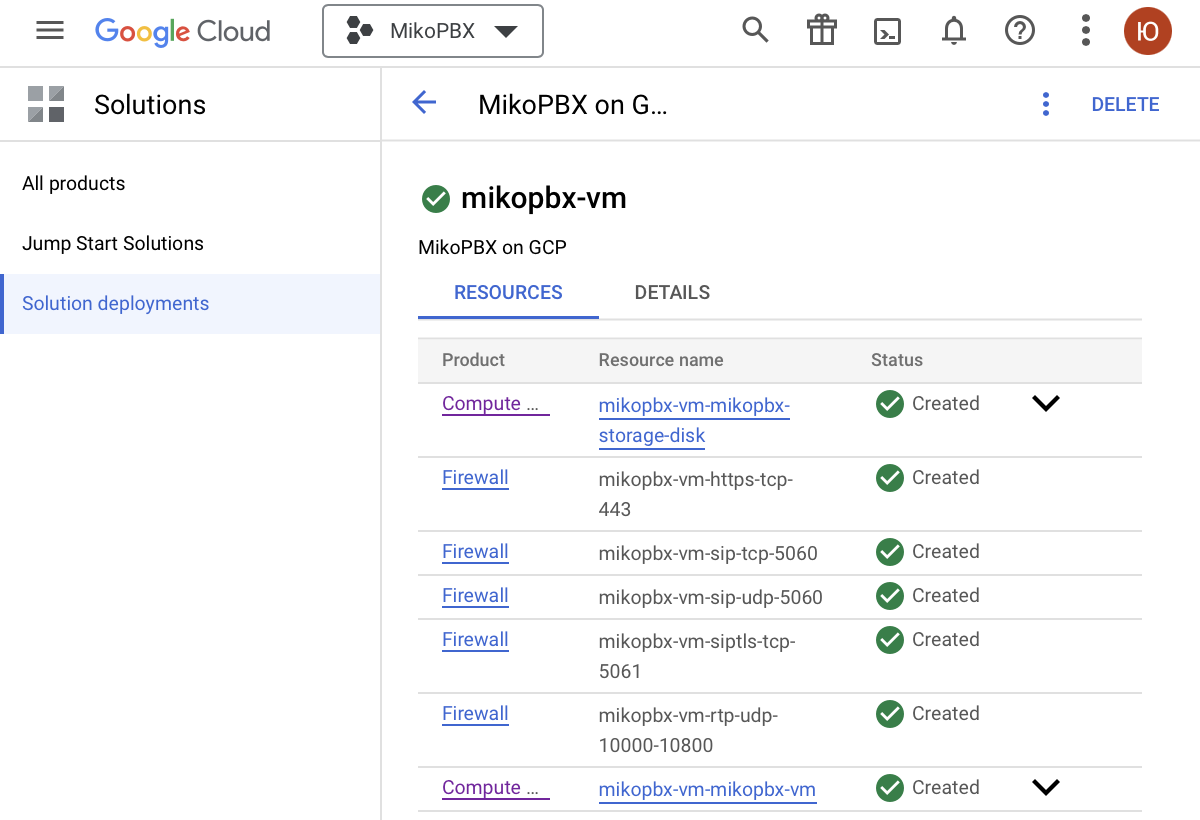1200x820 pixels.
Task: Expand the mikopbx-vm-mikopbx-vm row
Action: 1045,788
